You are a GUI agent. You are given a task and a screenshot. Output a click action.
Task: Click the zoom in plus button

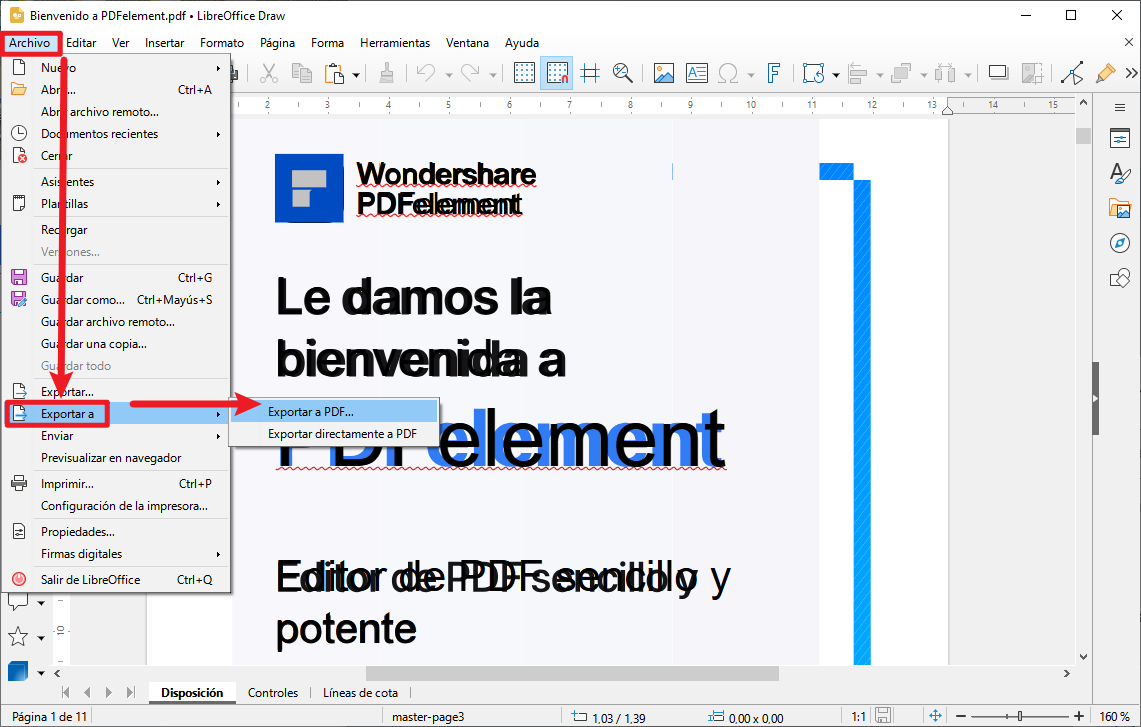click(1079, 717)
